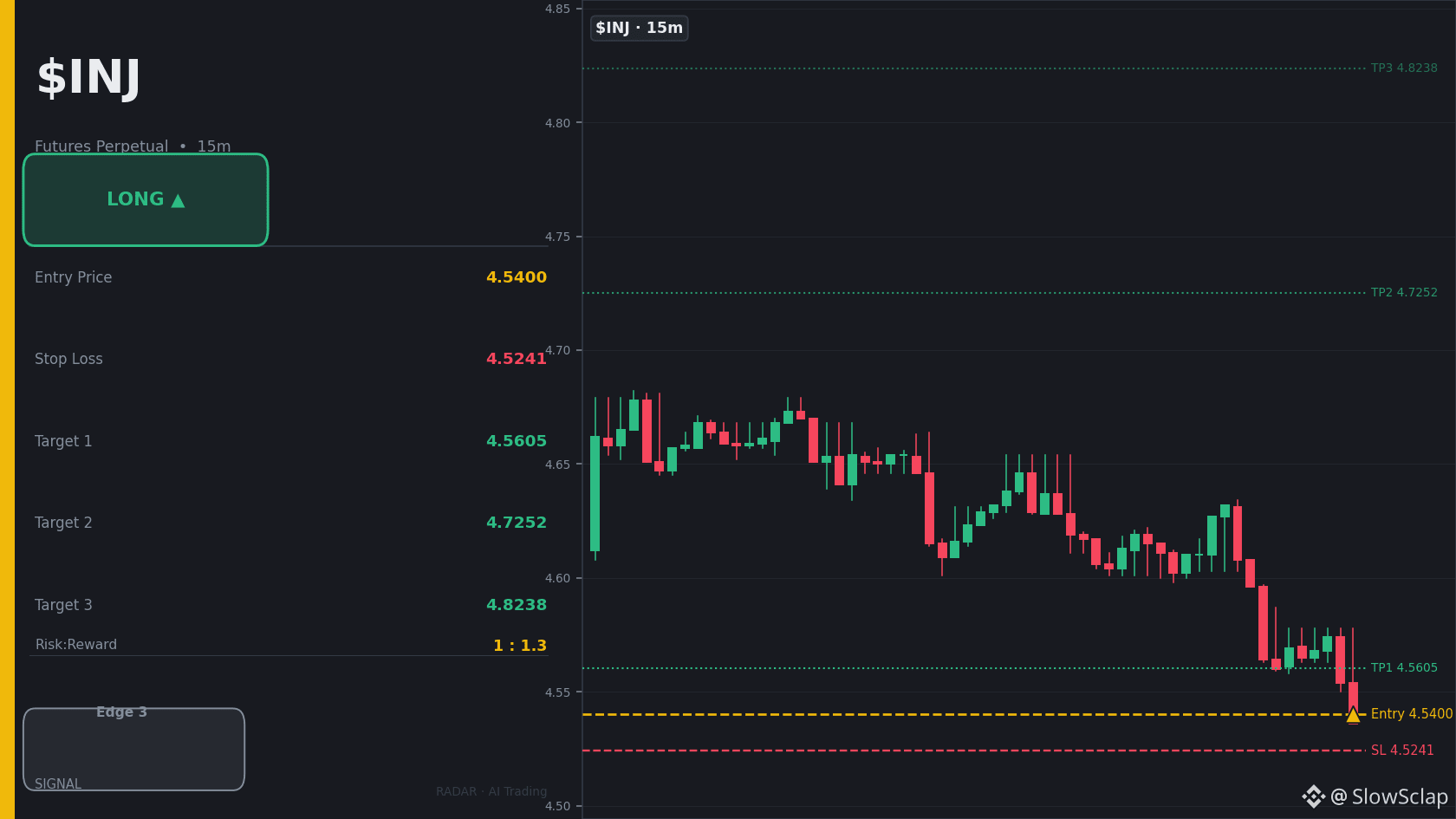
Task: Click the 'SL 4.5241' chart line label
Action: click(x=1402, y=751)
